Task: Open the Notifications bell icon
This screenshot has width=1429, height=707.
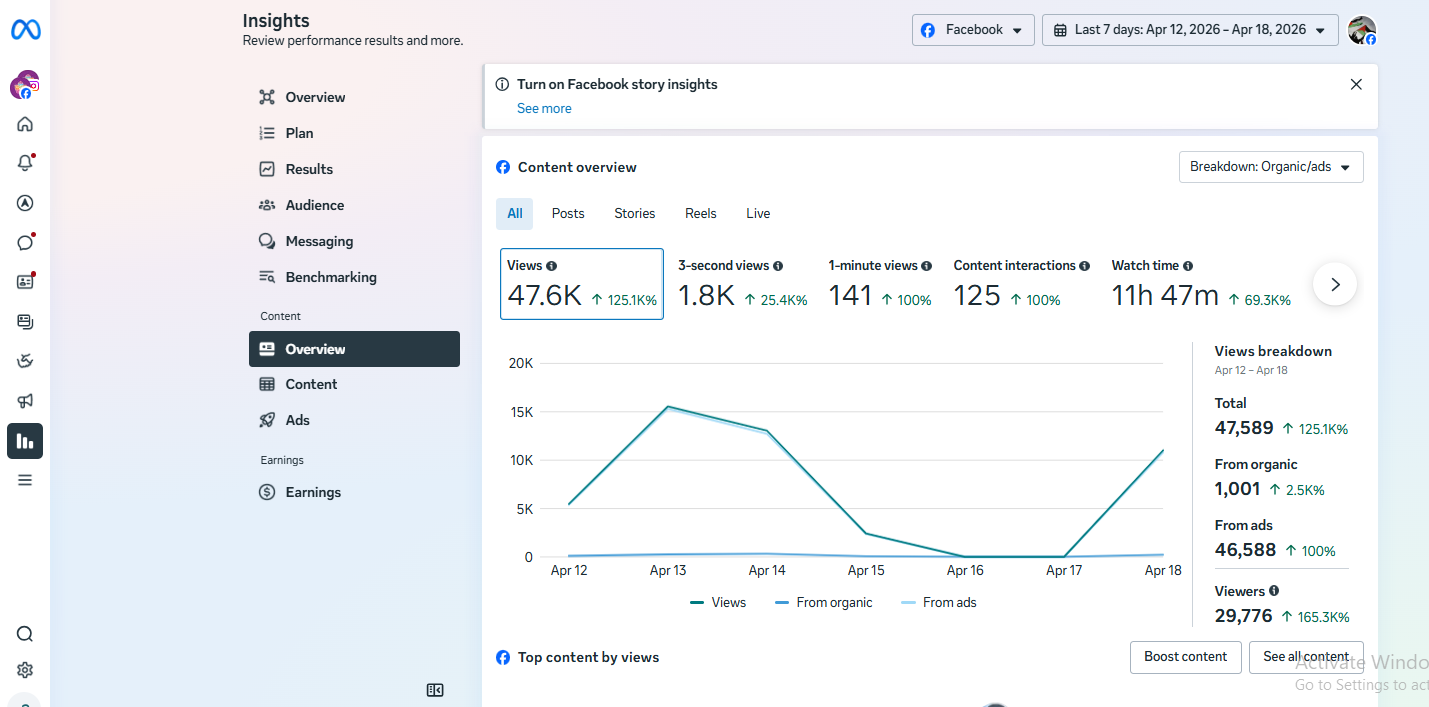Action: click(25, 163)
